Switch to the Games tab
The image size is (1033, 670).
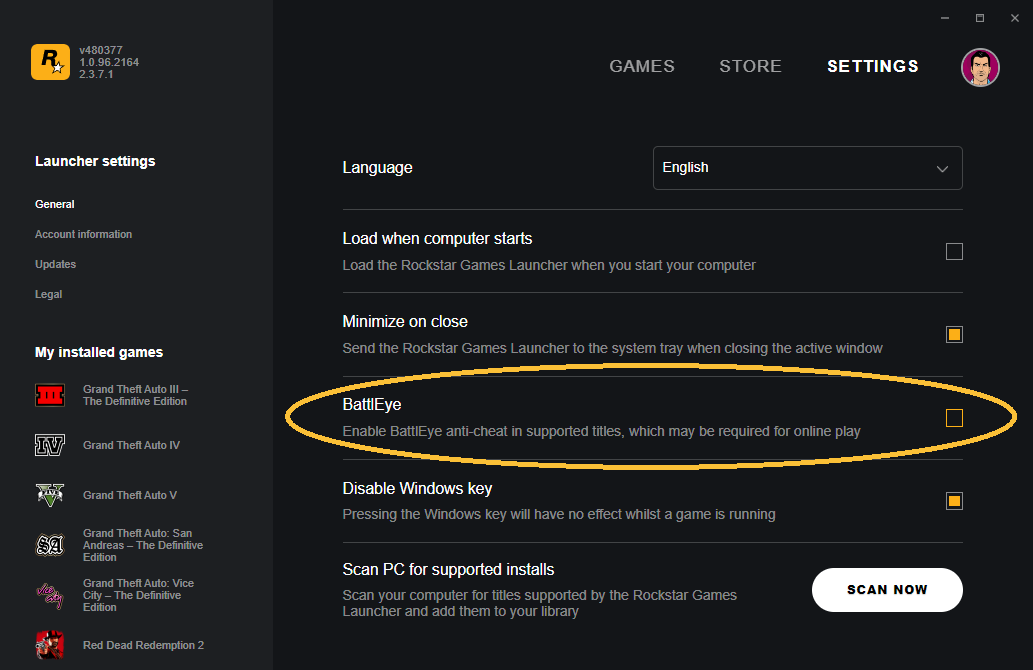[642, 67]
